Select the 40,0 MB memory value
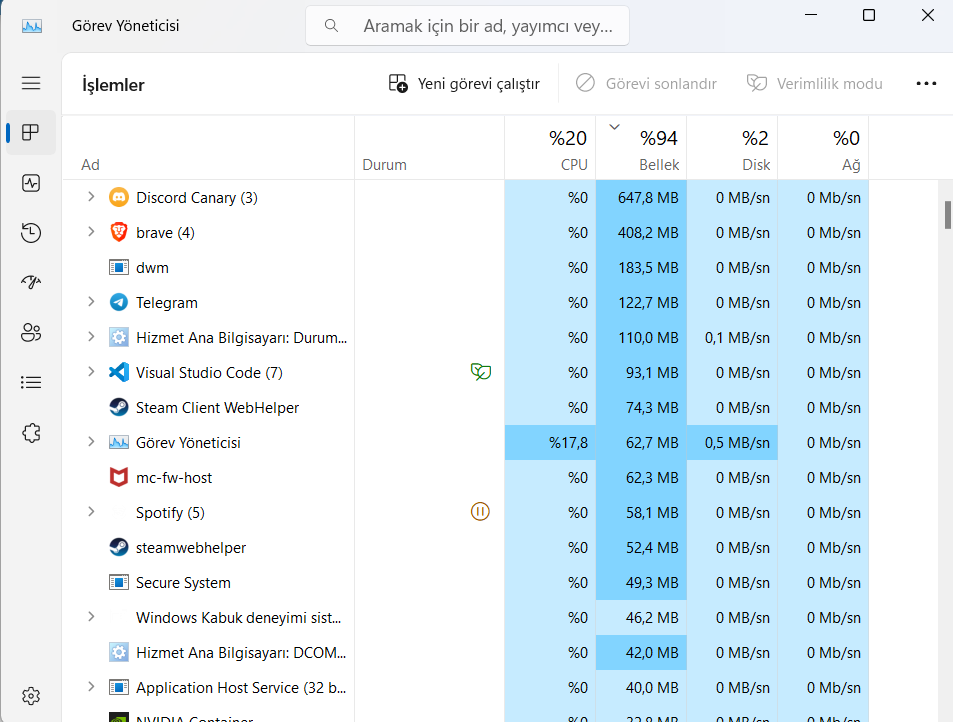 (652, 688)
